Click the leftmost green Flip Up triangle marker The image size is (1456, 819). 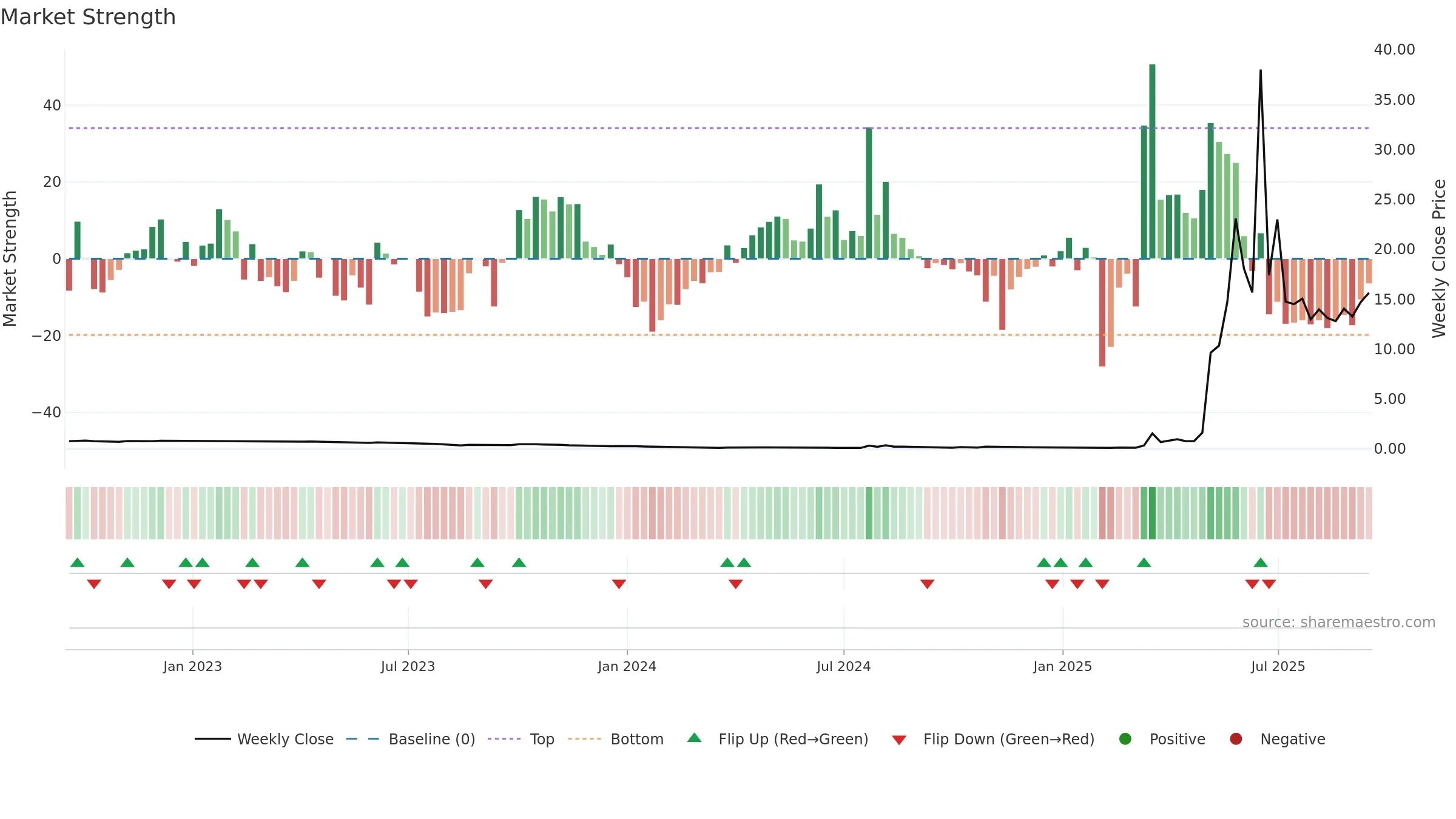[78, 562]
